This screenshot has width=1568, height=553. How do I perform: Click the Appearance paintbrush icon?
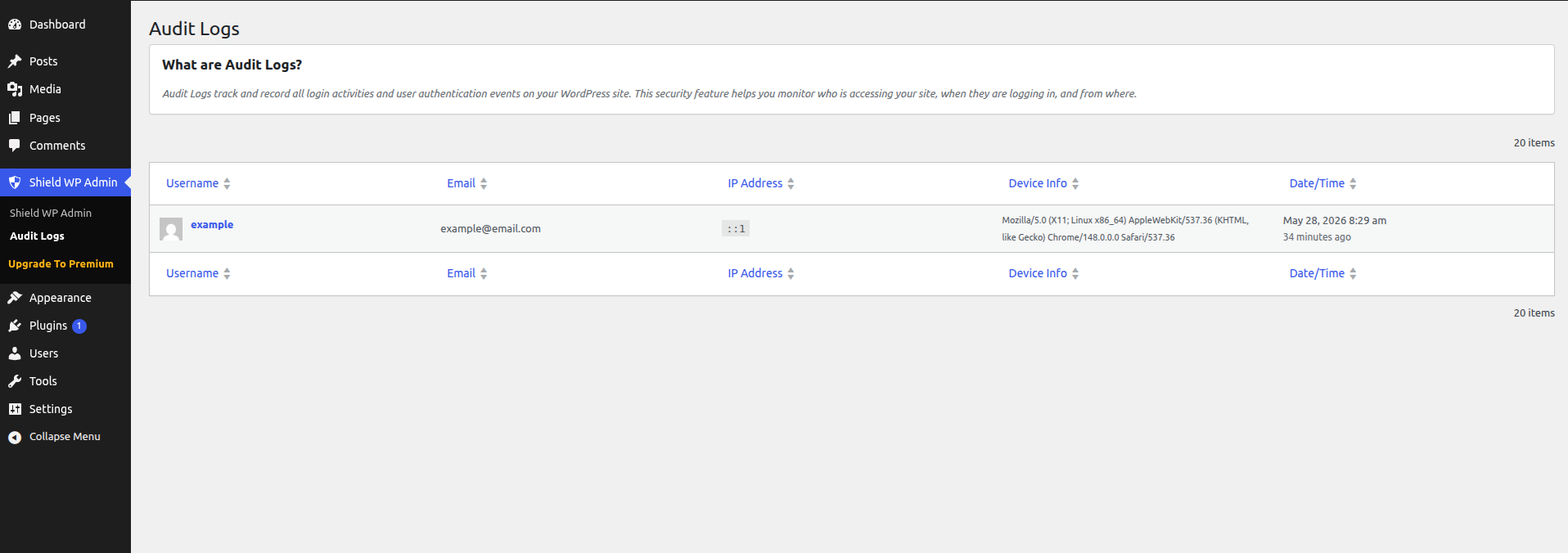[x=15, y=298]
